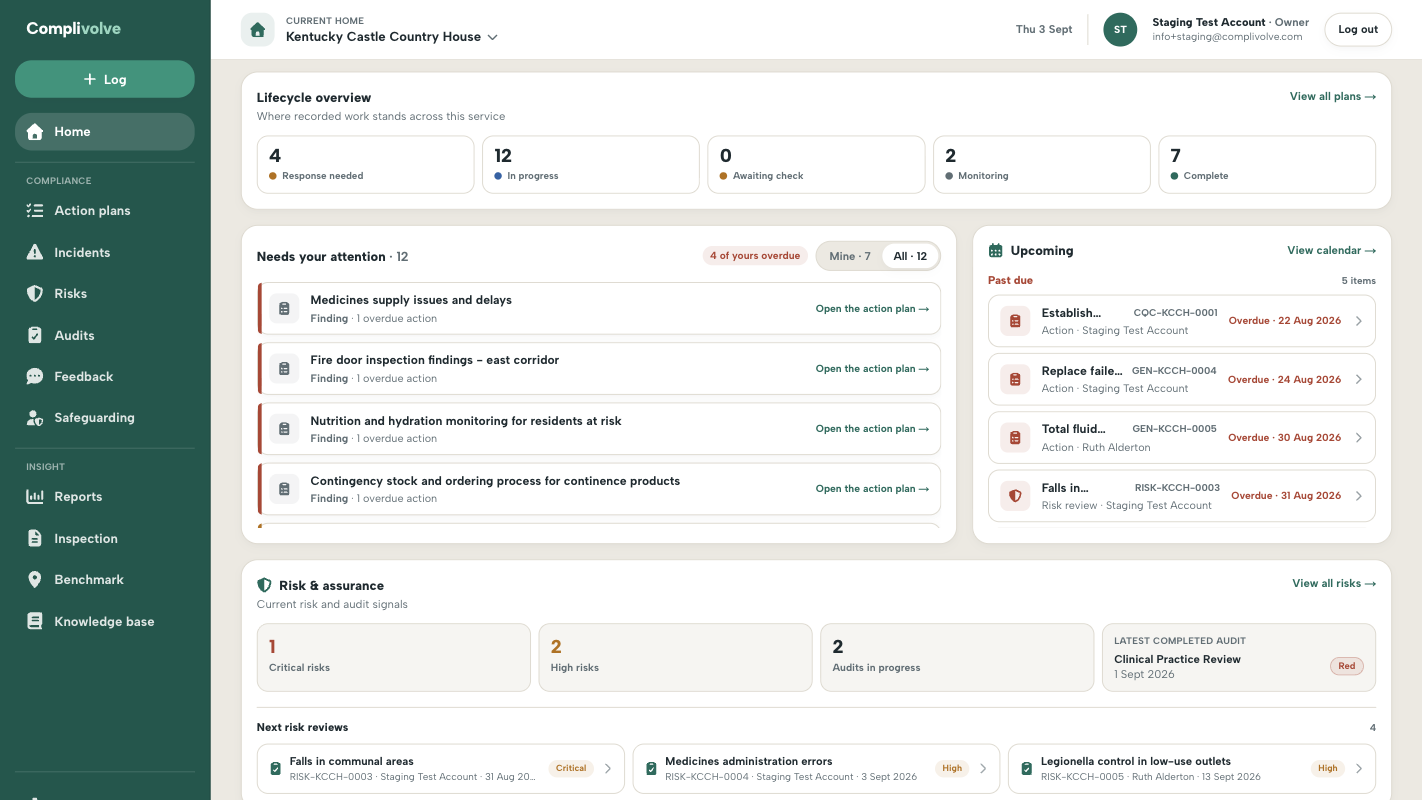
Task: Open Incidents in the sidebar
Action: pos(105,253)
